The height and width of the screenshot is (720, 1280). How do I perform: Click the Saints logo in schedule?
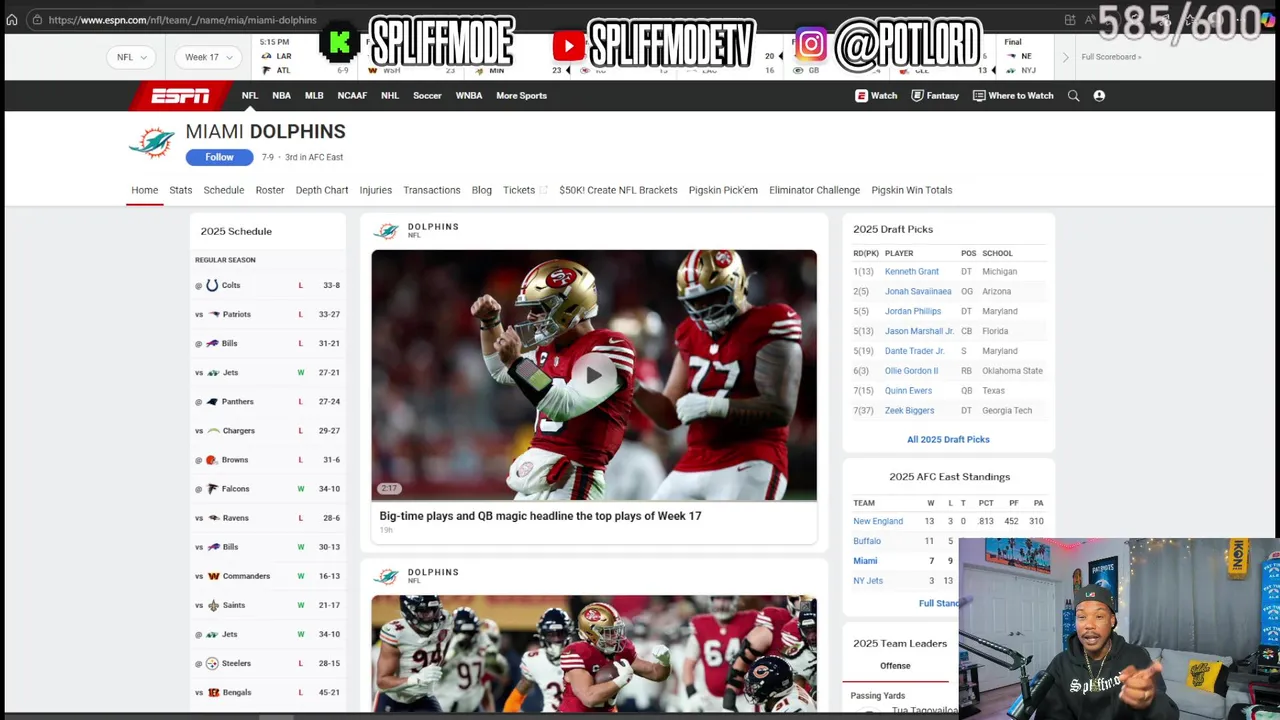click(213, 605)
